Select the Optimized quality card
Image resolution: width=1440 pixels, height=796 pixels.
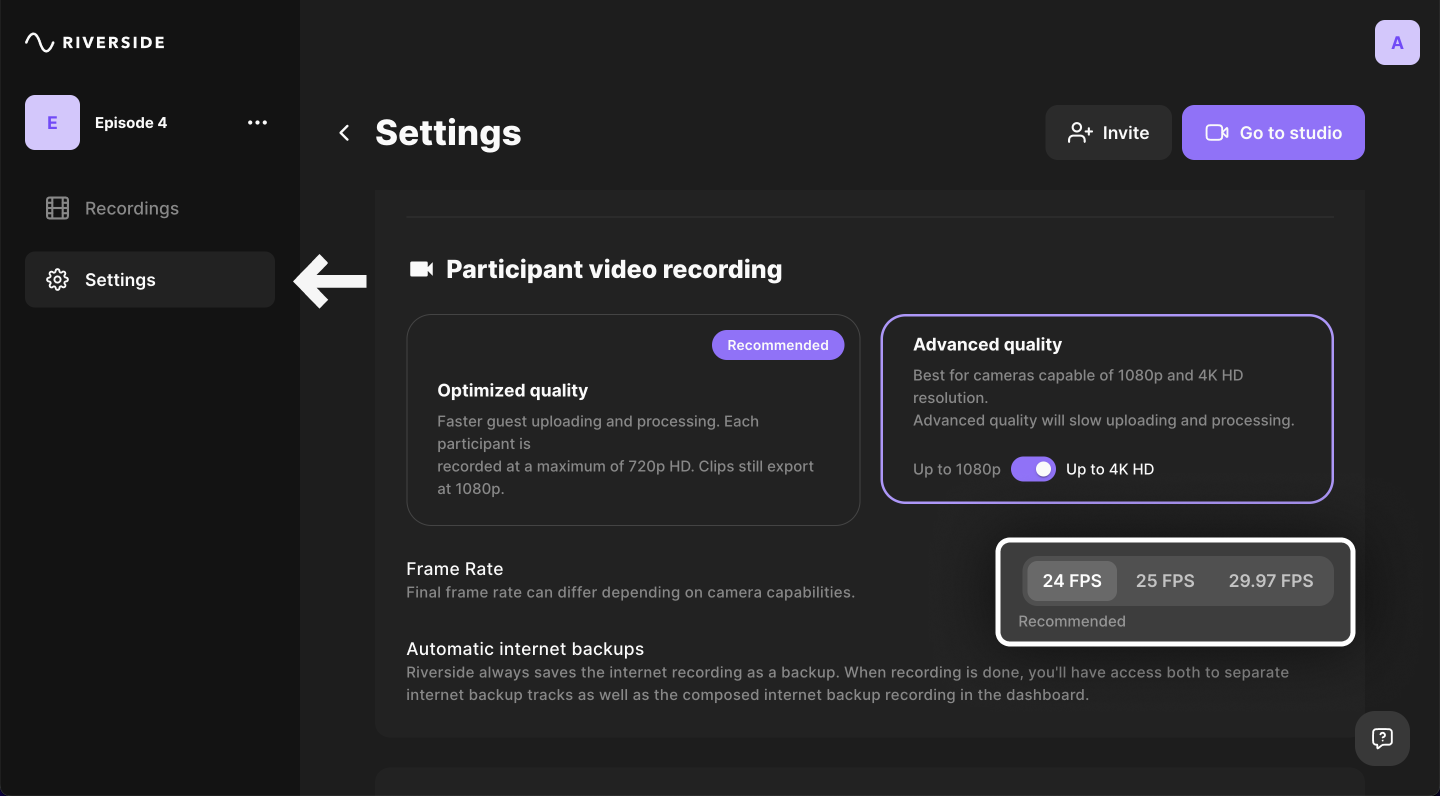(633, 420)
